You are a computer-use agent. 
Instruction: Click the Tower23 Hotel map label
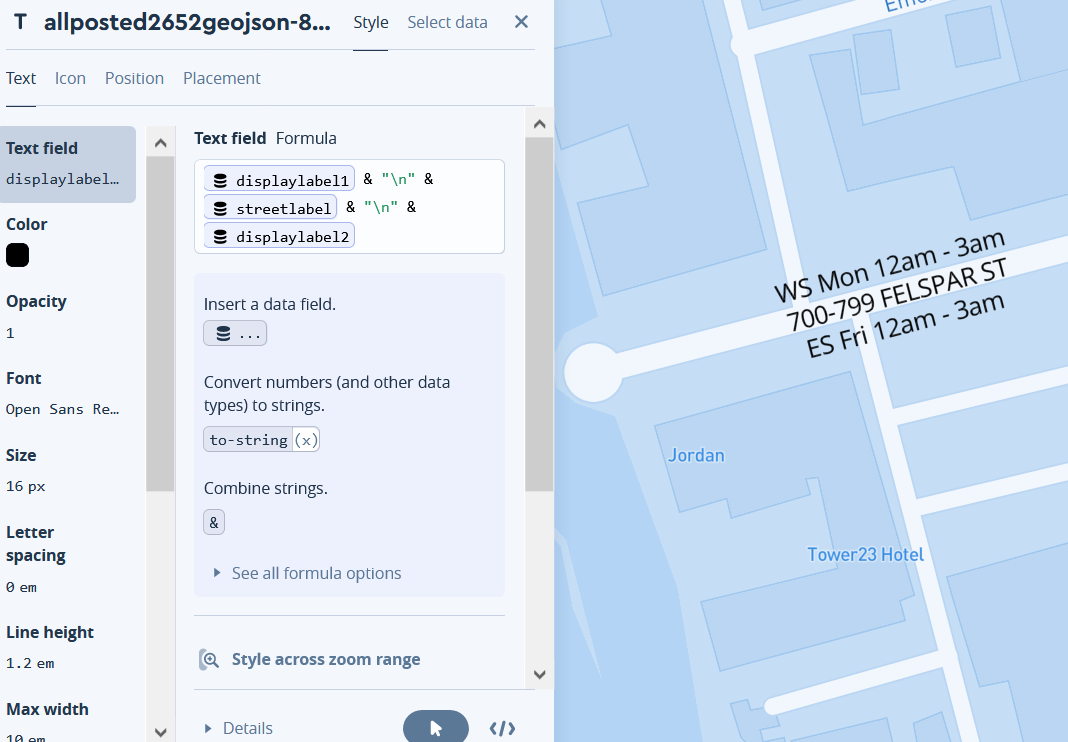(866, 555)
